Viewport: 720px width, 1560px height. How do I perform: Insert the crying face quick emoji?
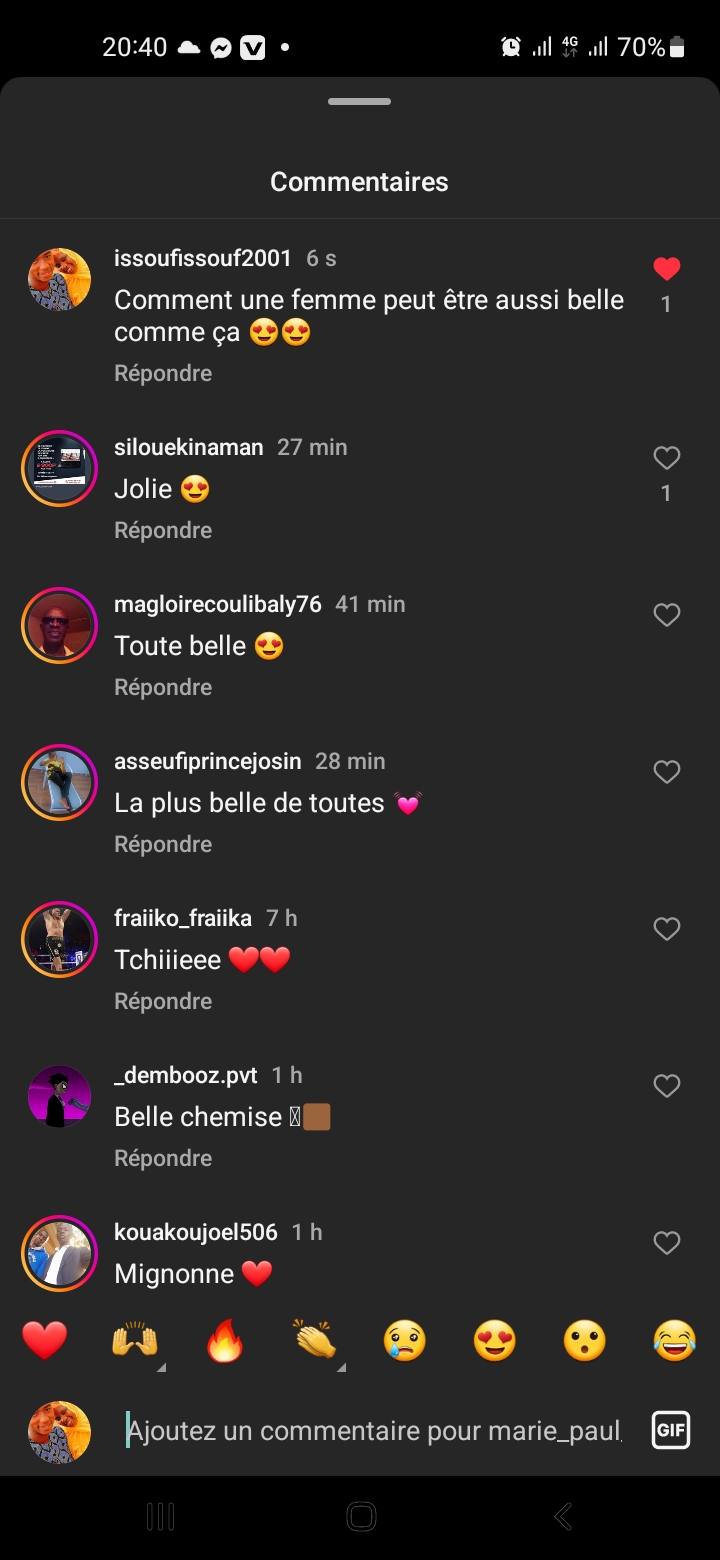405,1341
